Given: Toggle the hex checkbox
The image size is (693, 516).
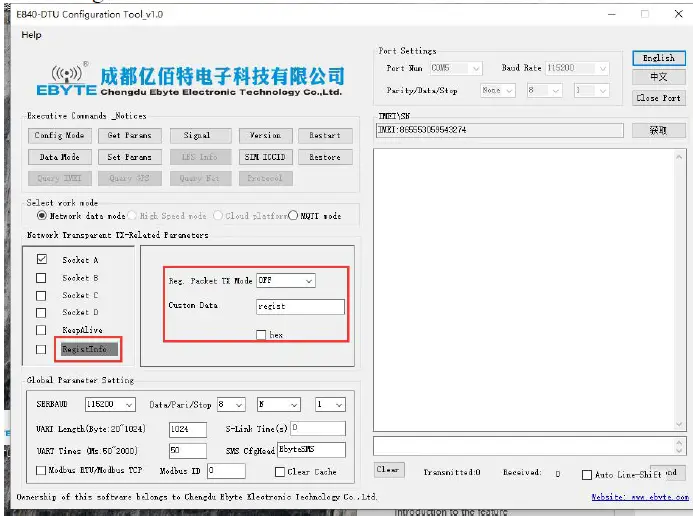Looking at the screenshot, I should [x=261, y=335].
